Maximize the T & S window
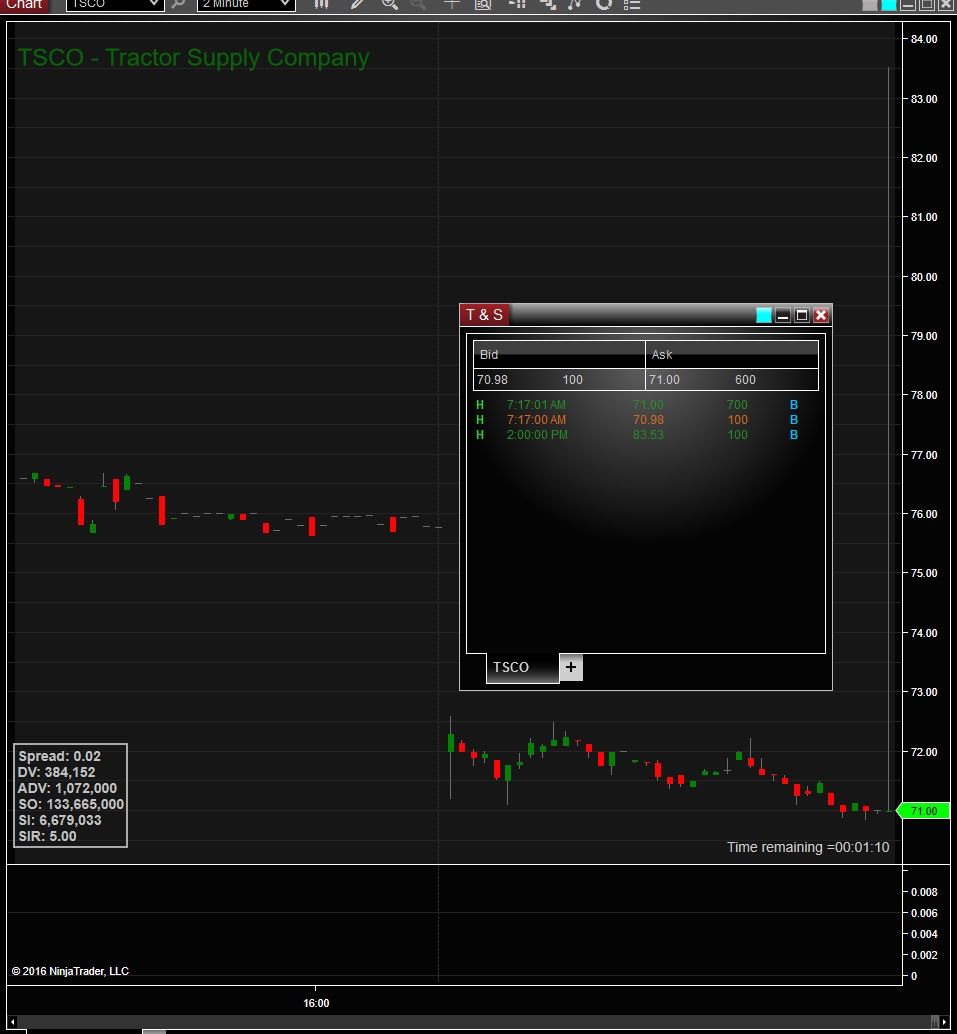The image size is (957, 1034). coord(802,315)
